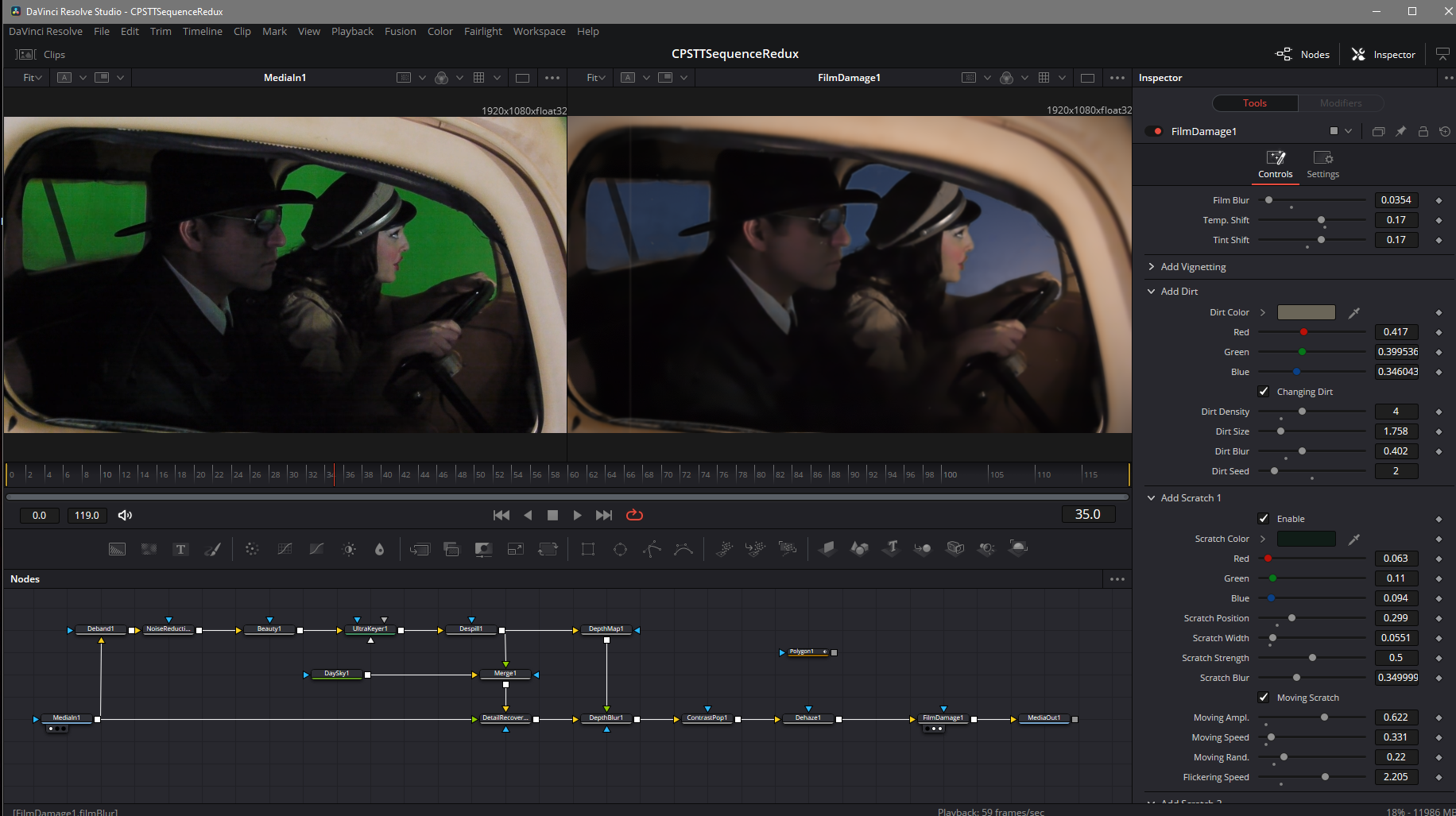Select the Text+ tool in the toolbar

pos(180,549)
